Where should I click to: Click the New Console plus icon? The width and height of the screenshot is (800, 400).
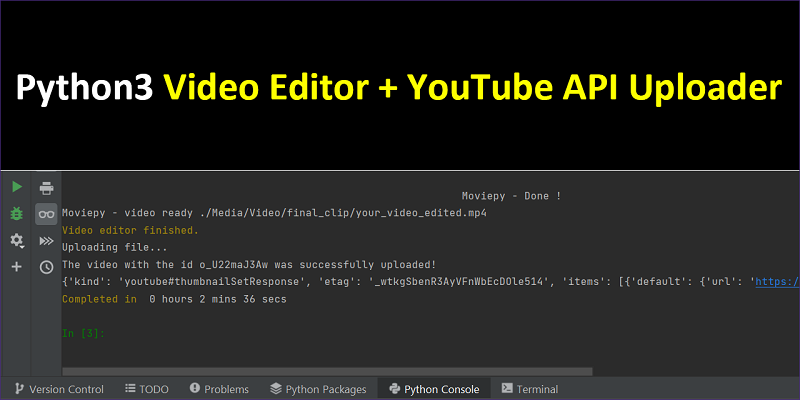pos(17,266)
